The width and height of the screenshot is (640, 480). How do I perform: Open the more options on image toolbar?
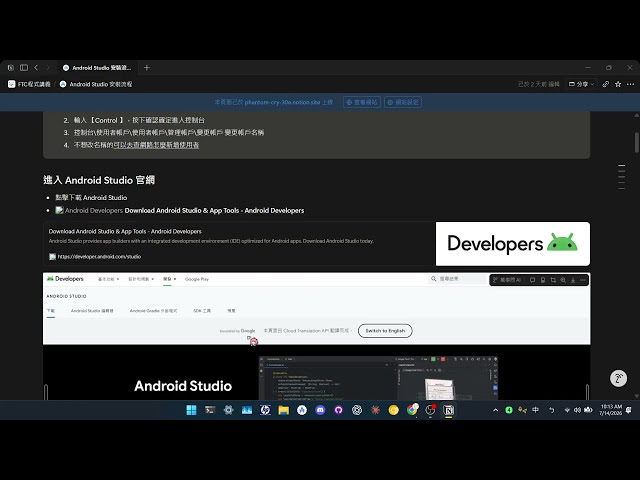click(x=583, y=280)
